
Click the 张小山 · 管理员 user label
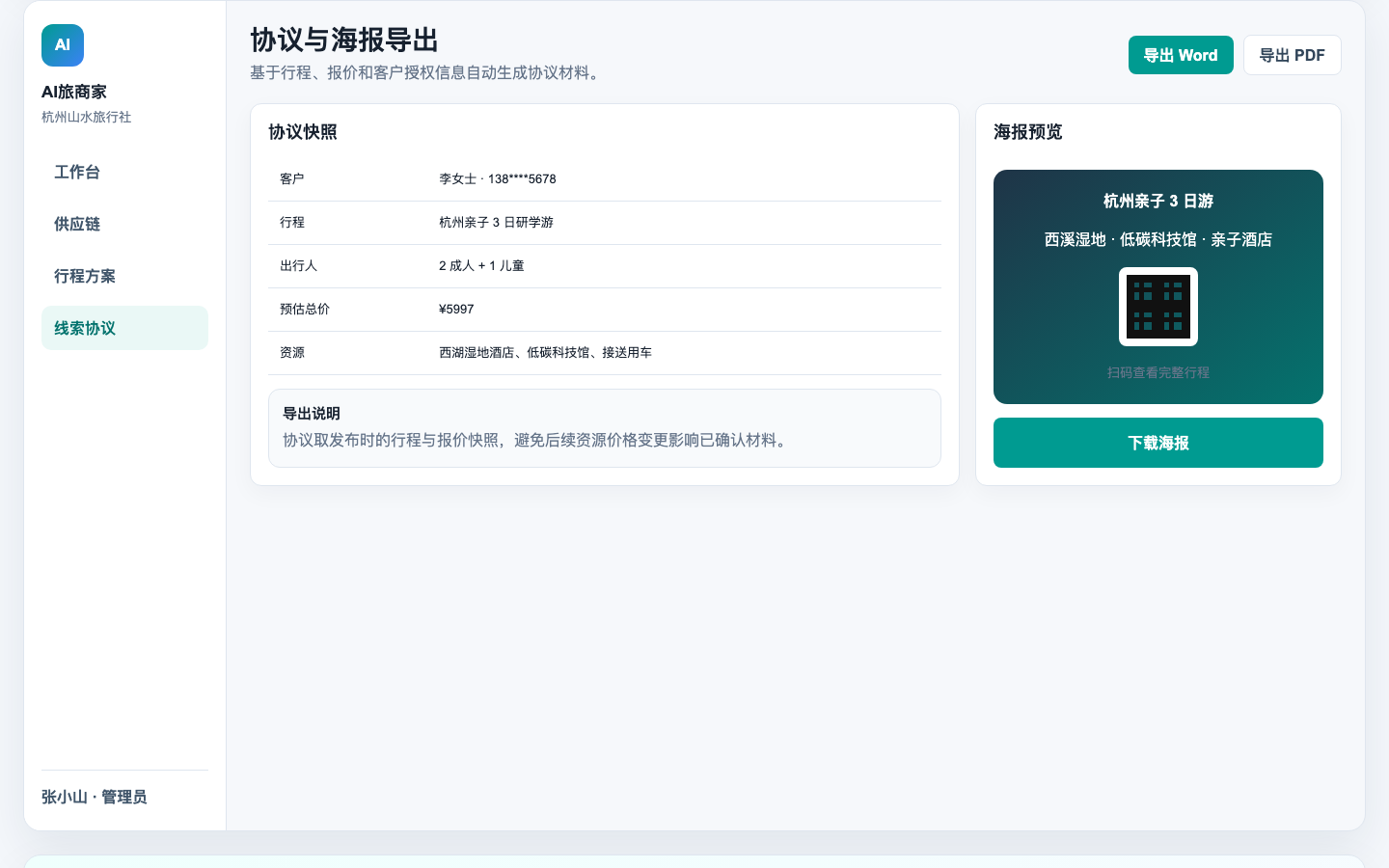[95, 797]
